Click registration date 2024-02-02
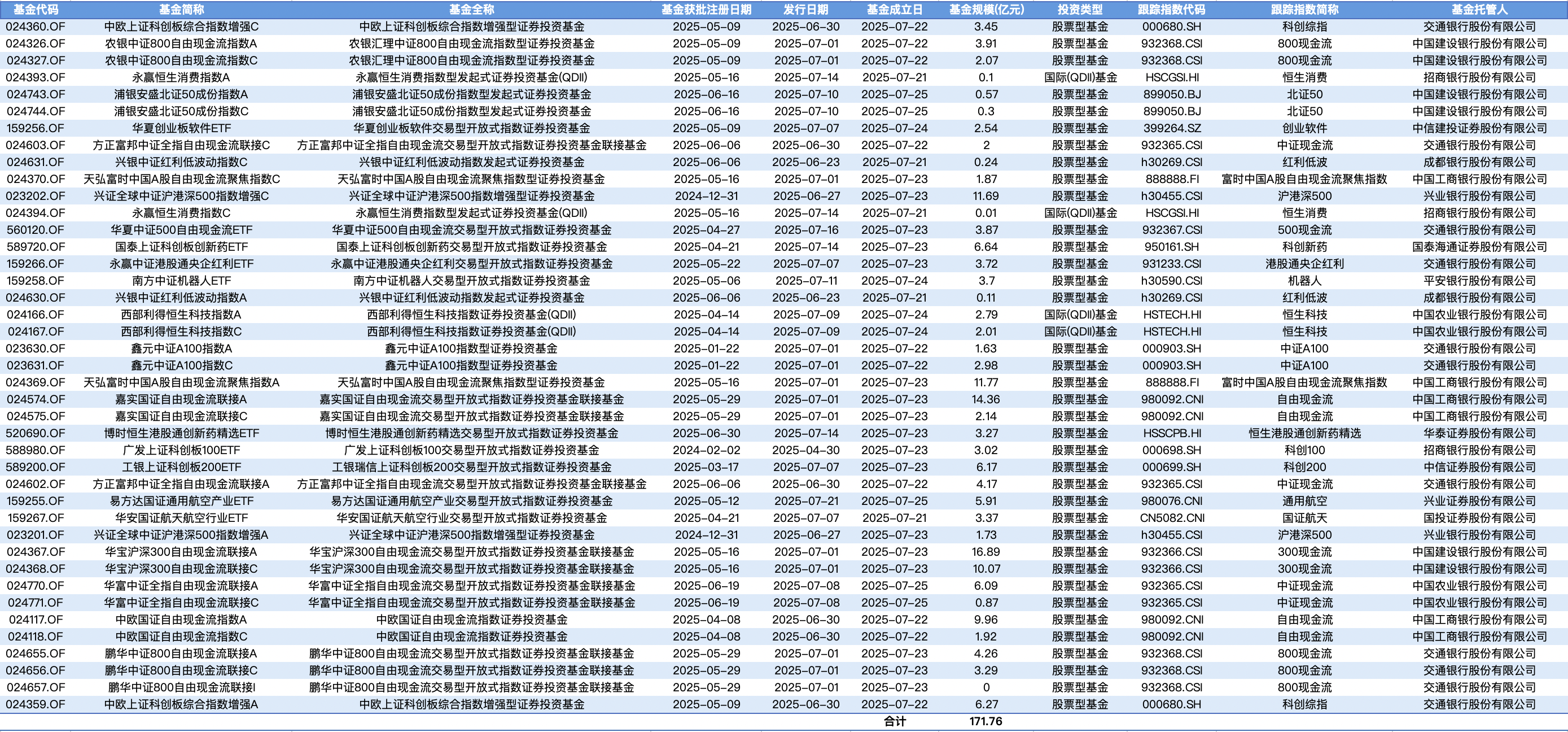Screen dimensions: 1568x732 (x=706, y=450)
